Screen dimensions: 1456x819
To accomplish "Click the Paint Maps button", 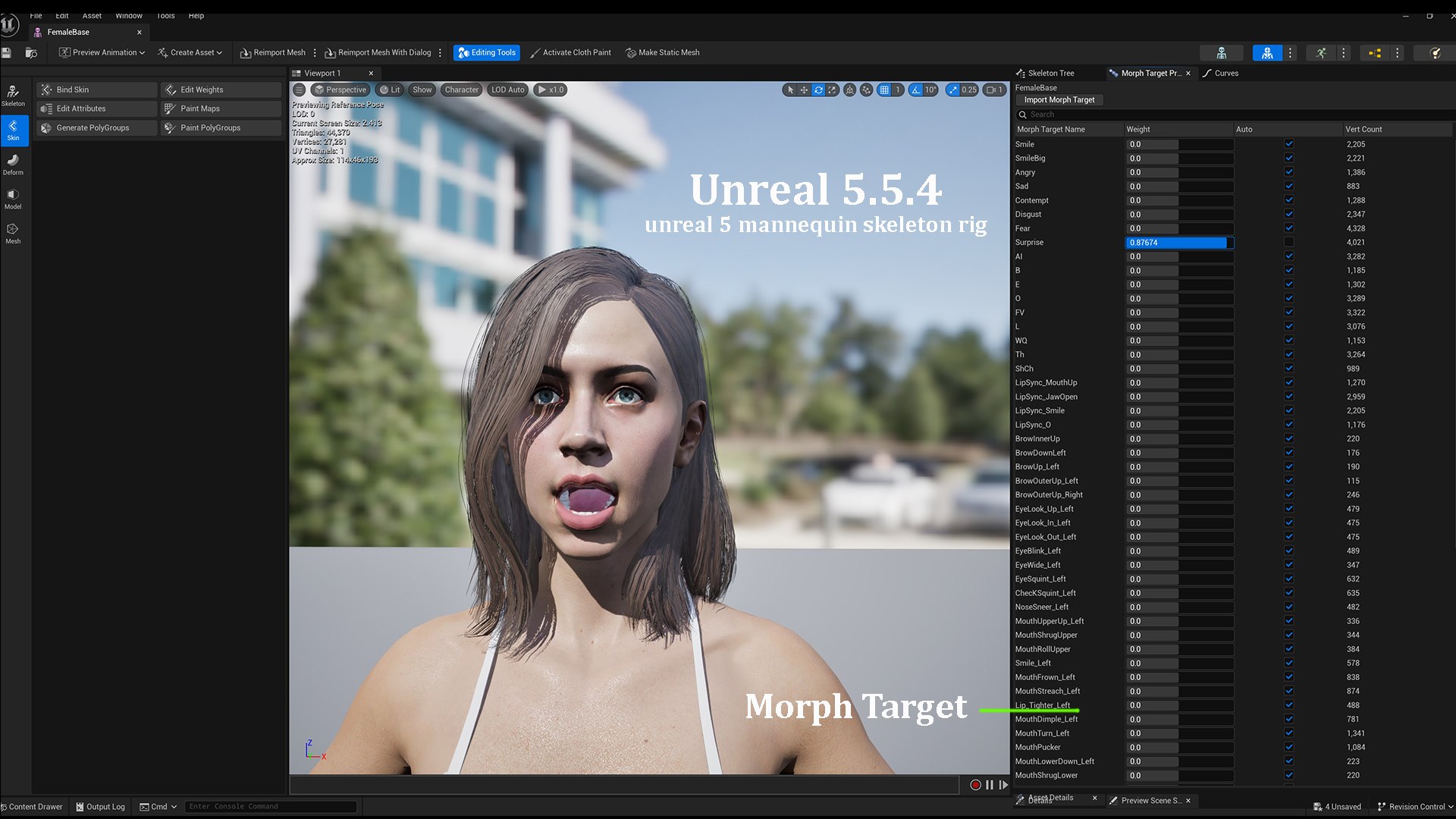I will click(221, 108).
